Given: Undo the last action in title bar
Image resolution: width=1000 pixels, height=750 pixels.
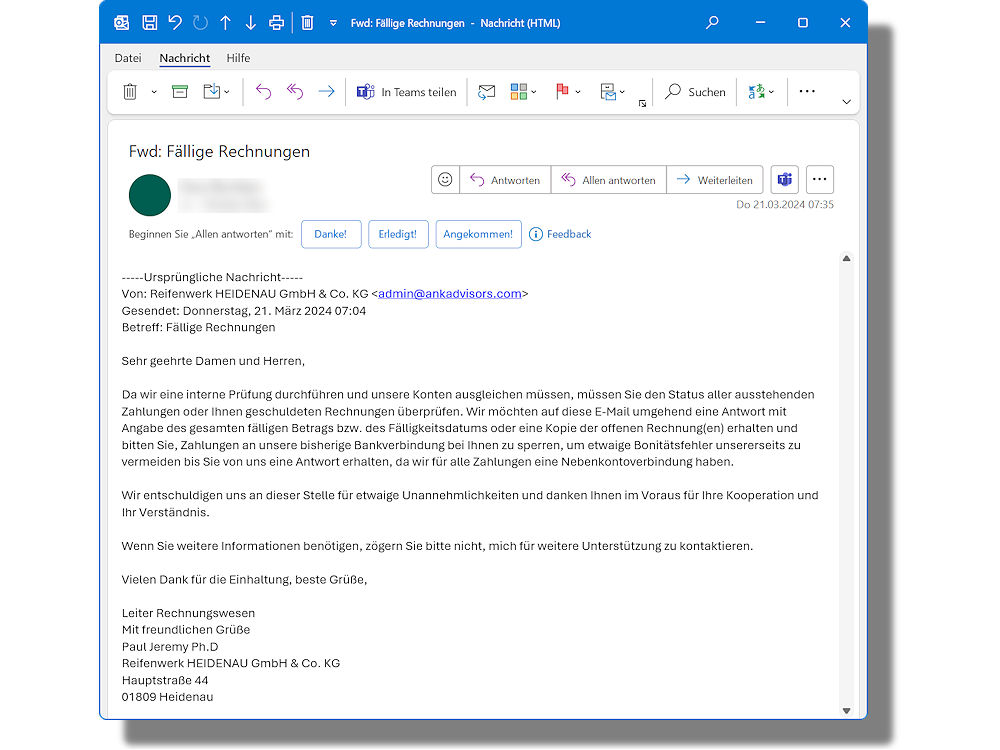Looking at the screenshot, I should (x=175, y=23).
